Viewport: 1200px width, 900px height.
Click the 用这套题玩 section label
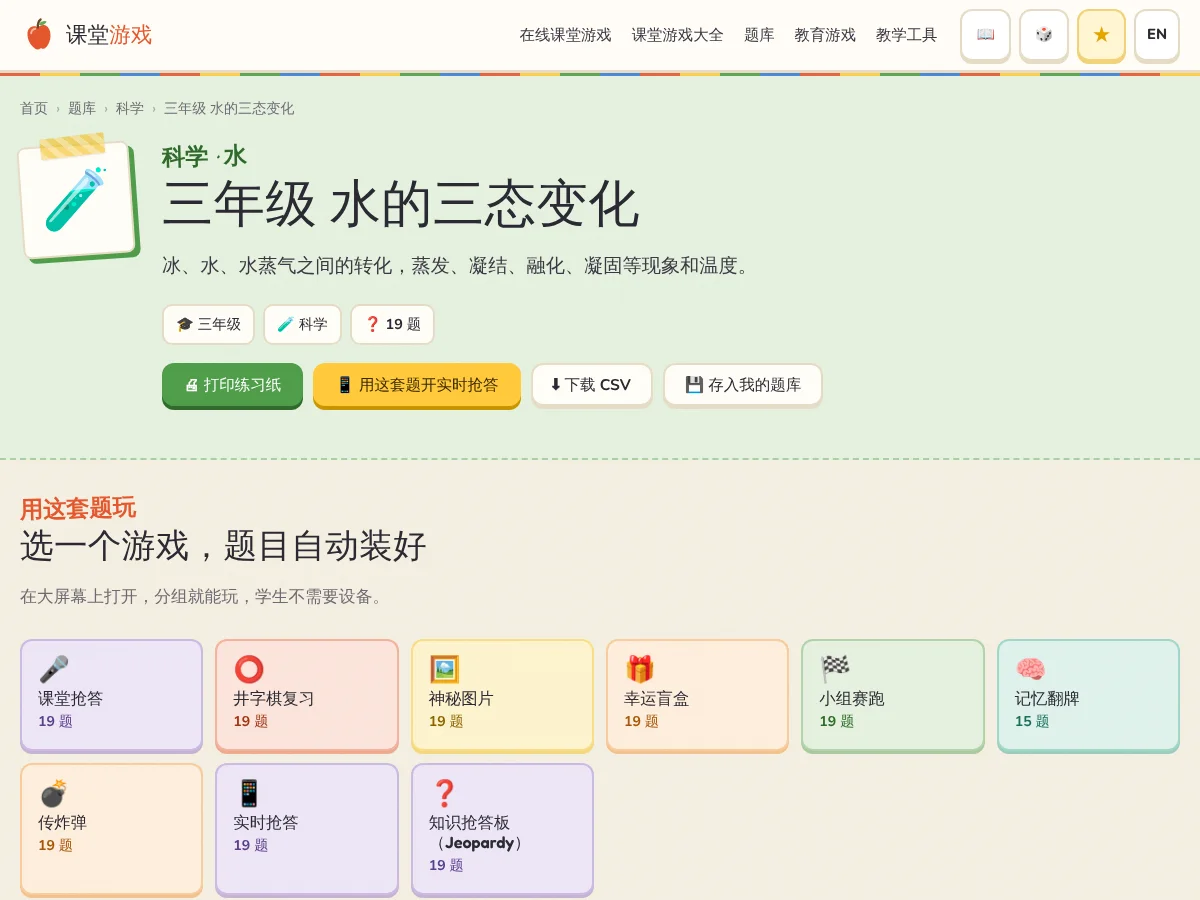point(78,508)
